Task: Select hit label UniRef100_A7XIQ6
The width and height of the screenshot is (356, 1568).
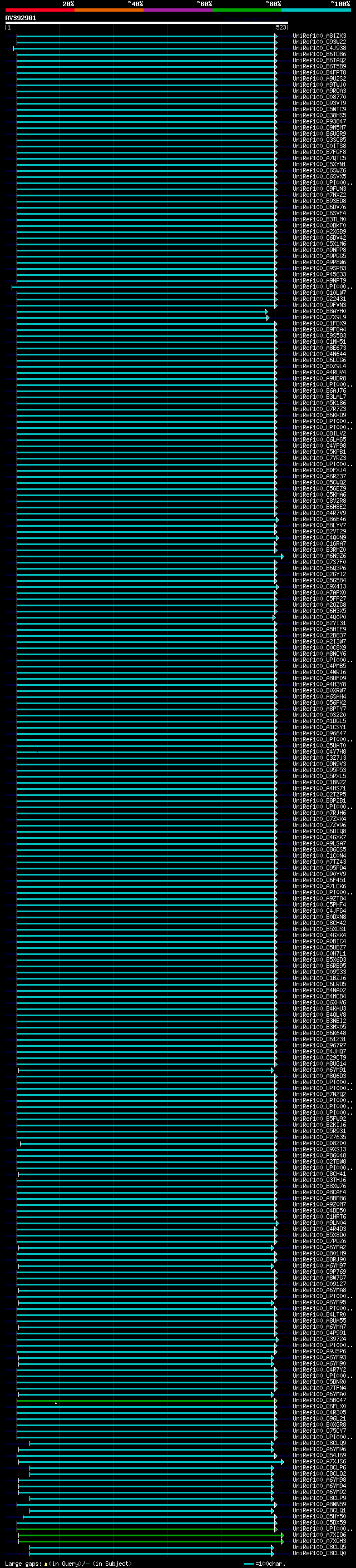Action: coord(319,1535)
